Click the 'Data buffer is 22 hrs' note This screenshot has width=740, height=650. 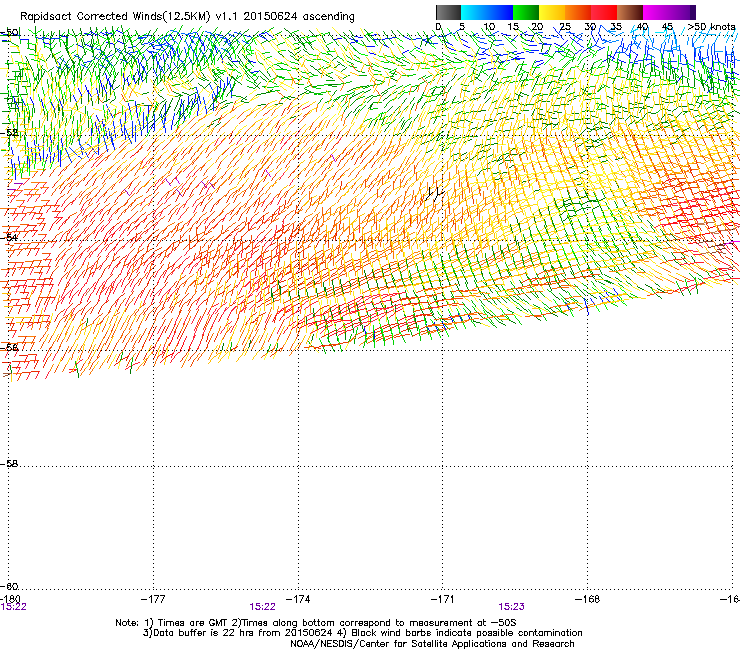click(362, 633)
